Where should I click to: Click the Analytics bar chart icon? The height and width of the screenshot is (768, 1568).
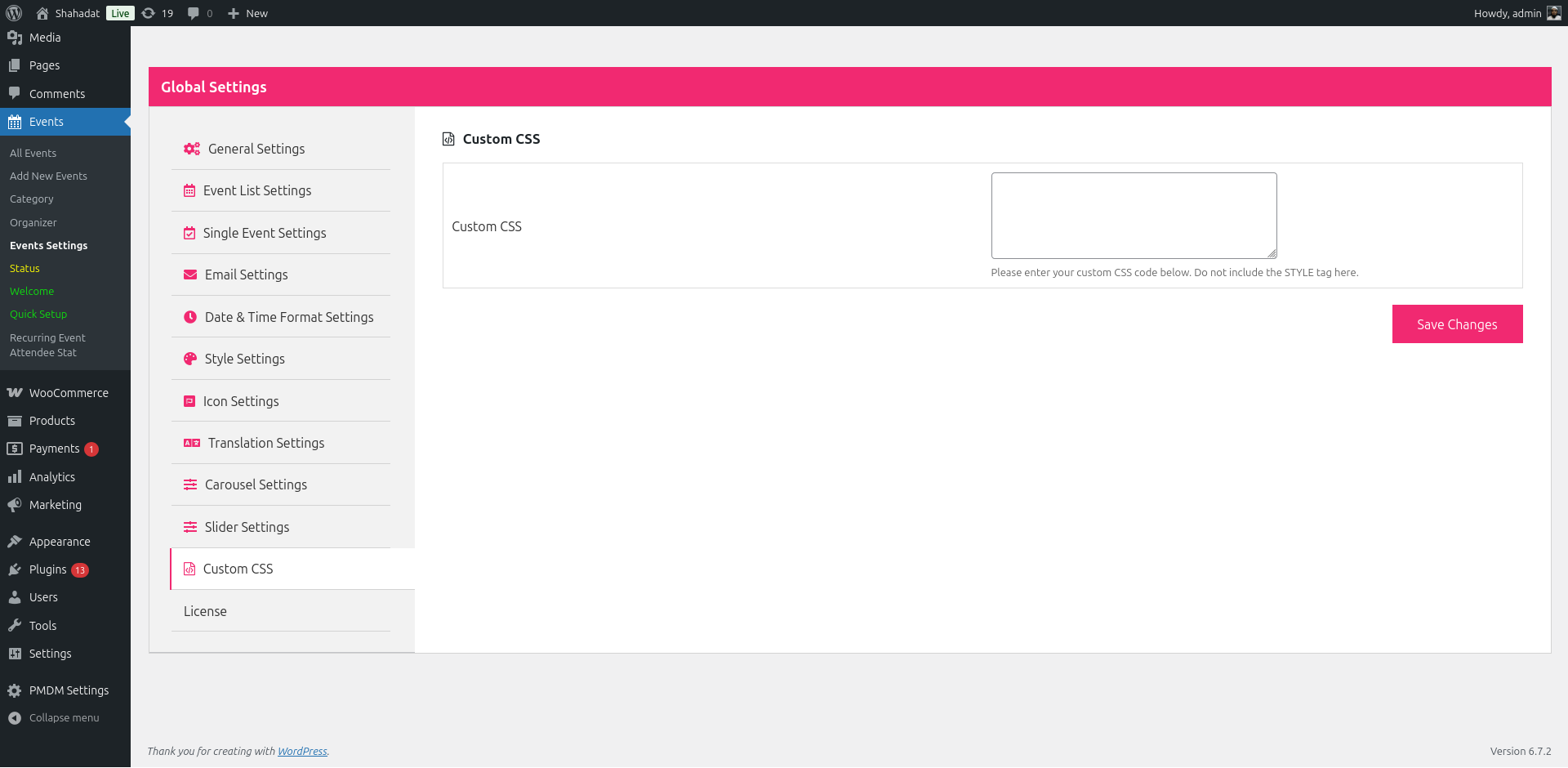15,477
